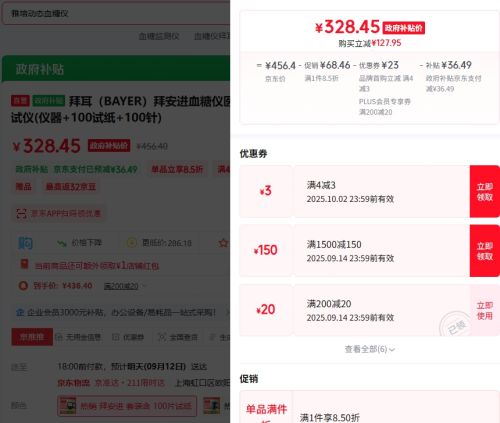Open the 单品立享8.5折 promotion tag
This screenshot has width=500, height=423.
(177, 169)
